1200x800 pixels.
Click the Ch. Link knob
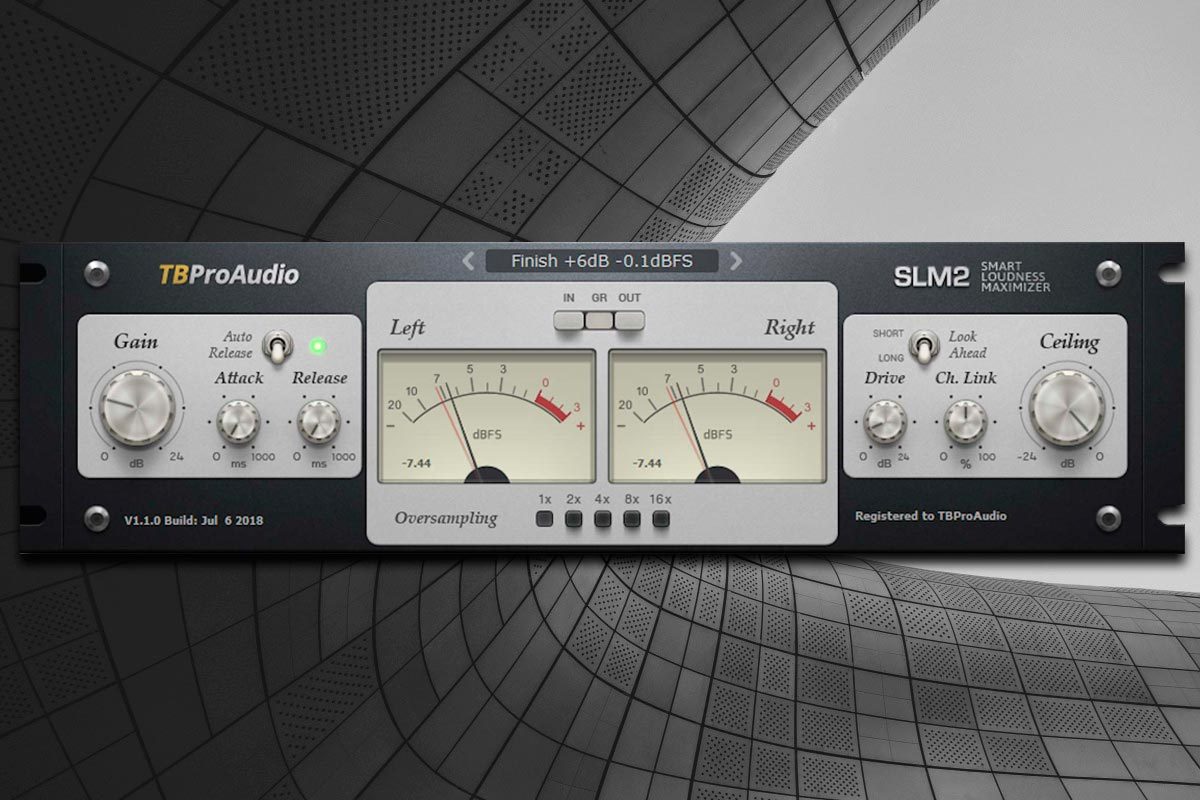(x=965, y=421)
